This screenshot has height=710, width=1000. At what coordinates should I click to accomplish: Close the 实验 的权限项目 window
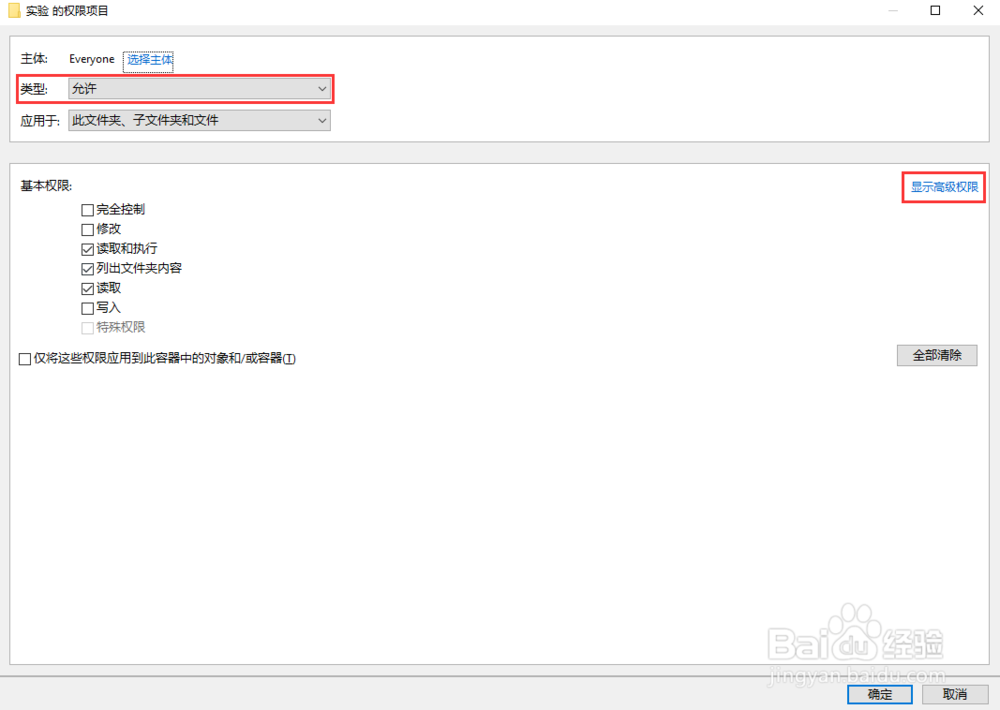(x=978, y=10)
